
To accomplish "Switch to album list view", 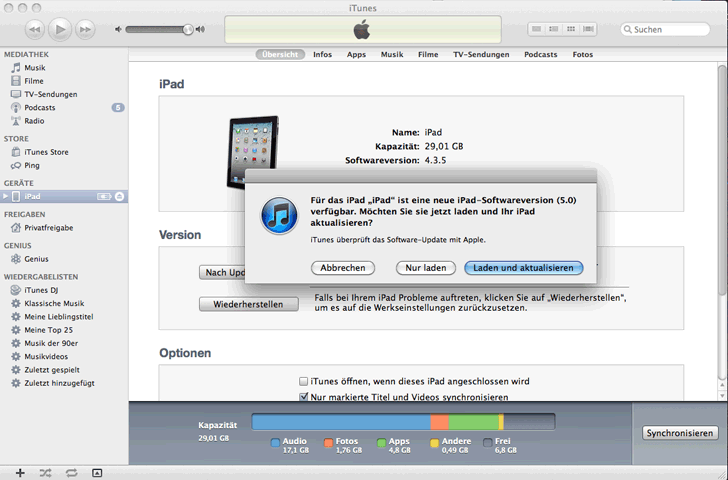I will pos(553,29).
